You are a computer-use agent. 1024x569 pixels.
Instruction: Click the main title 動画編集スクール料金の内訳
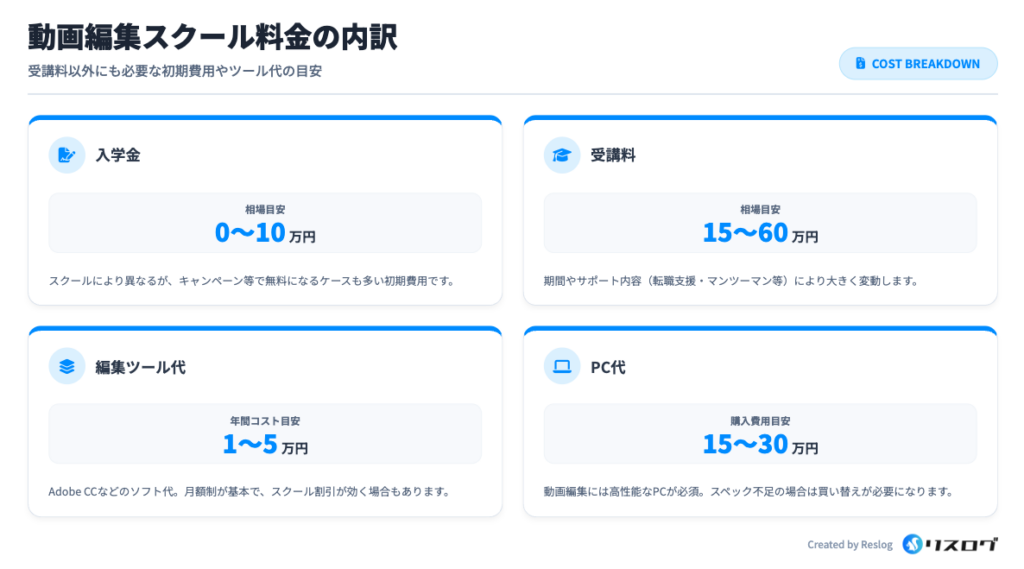[x=213, y=36]
